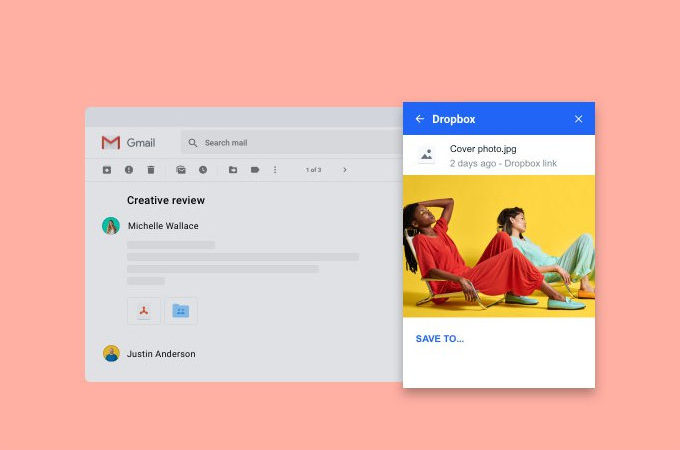Image resolution: width=680 pixels, height=450 pixels.
Task: Move email using the folder icon
Action: pyautogui.click(x=233, y=170)
